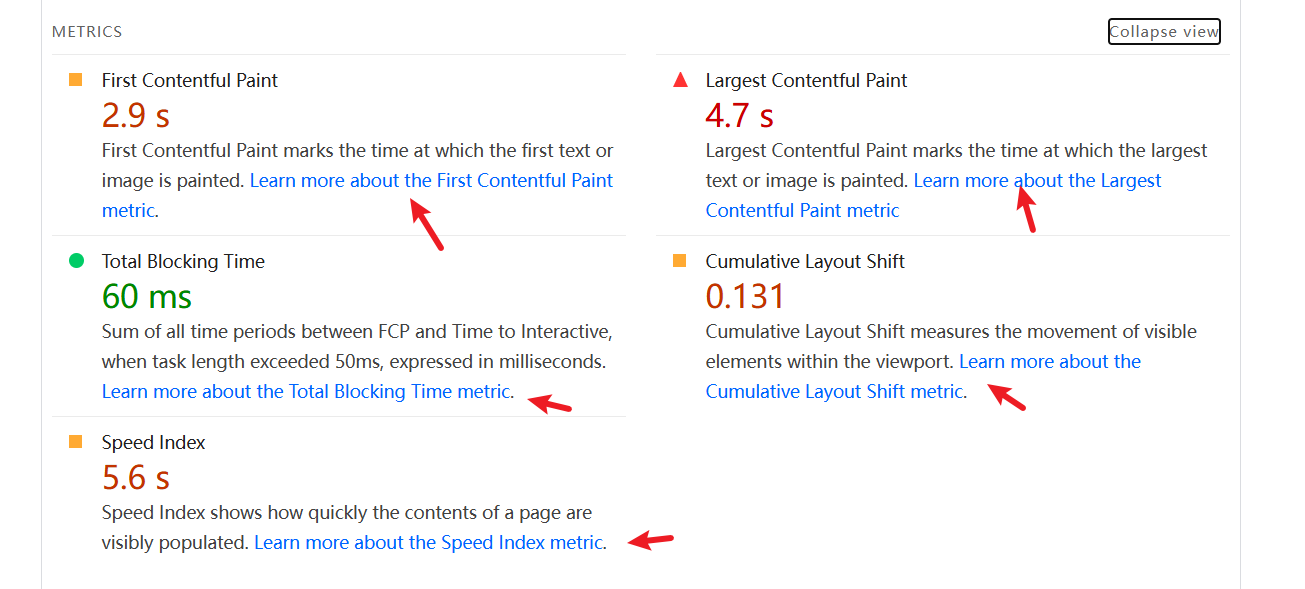This screenshot has width=1305, height=589.
Task: Click the Total Blocking Time metric title
Action: 183,261
